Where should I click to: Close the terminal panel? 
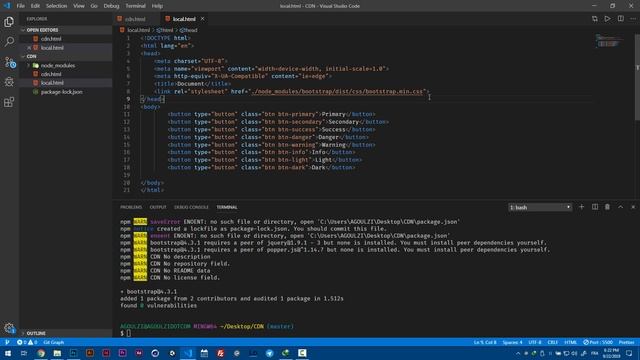pyautogui.click(x=633, y=207)
